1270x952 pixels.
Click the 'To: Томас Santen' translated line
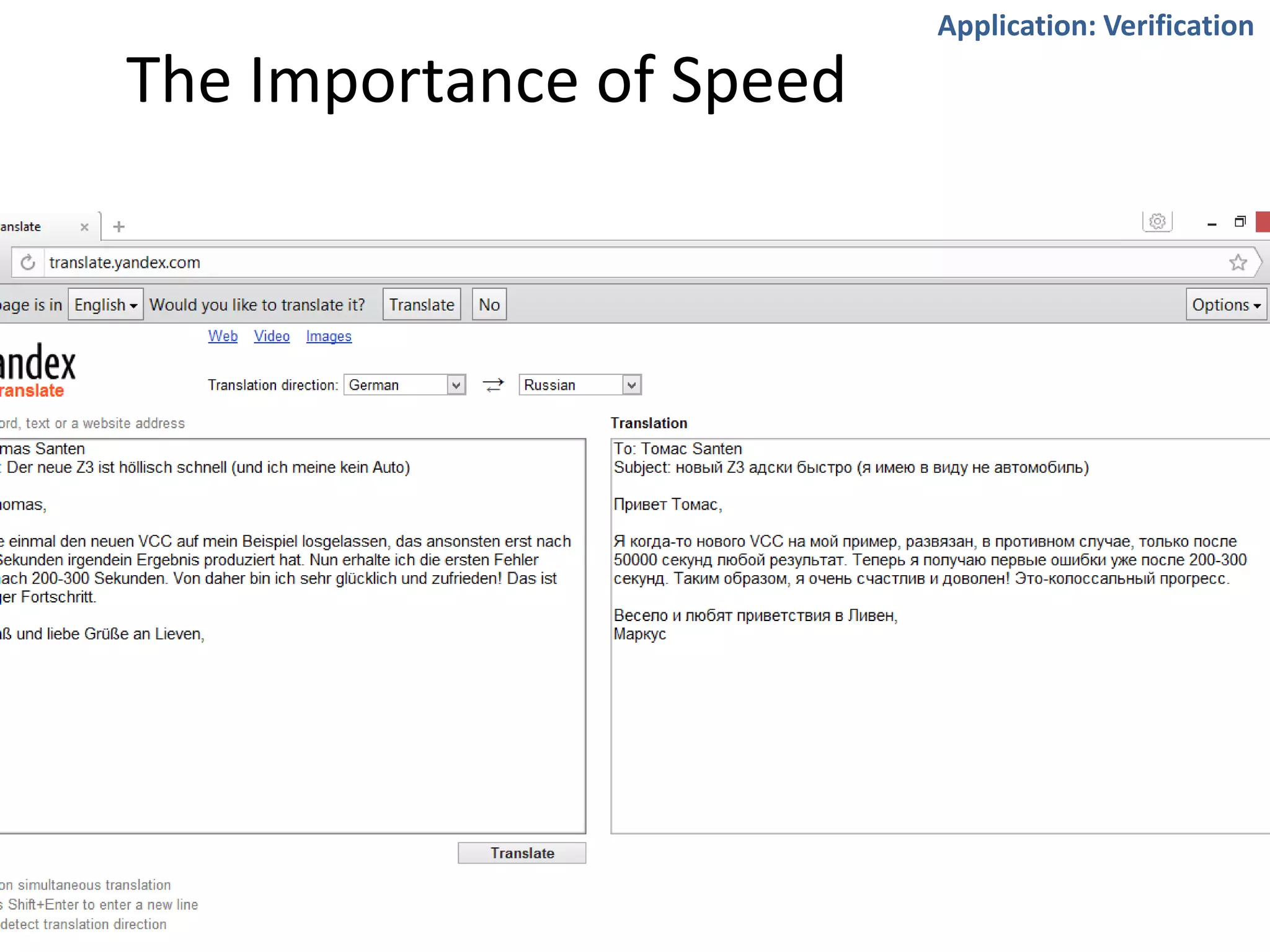[x=677, y=449]
